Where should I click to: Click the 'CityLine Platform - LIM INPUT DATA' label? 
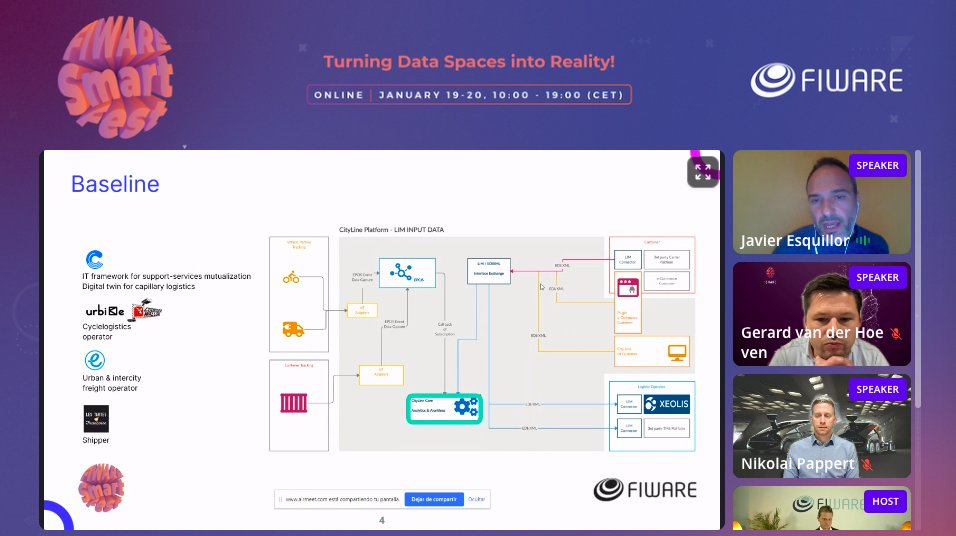[391, 230]
